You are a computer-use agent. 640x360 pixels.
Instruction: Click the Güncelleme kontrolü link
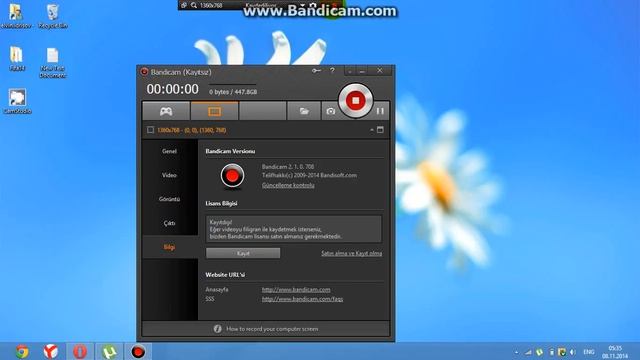click(x=288, y=185)
